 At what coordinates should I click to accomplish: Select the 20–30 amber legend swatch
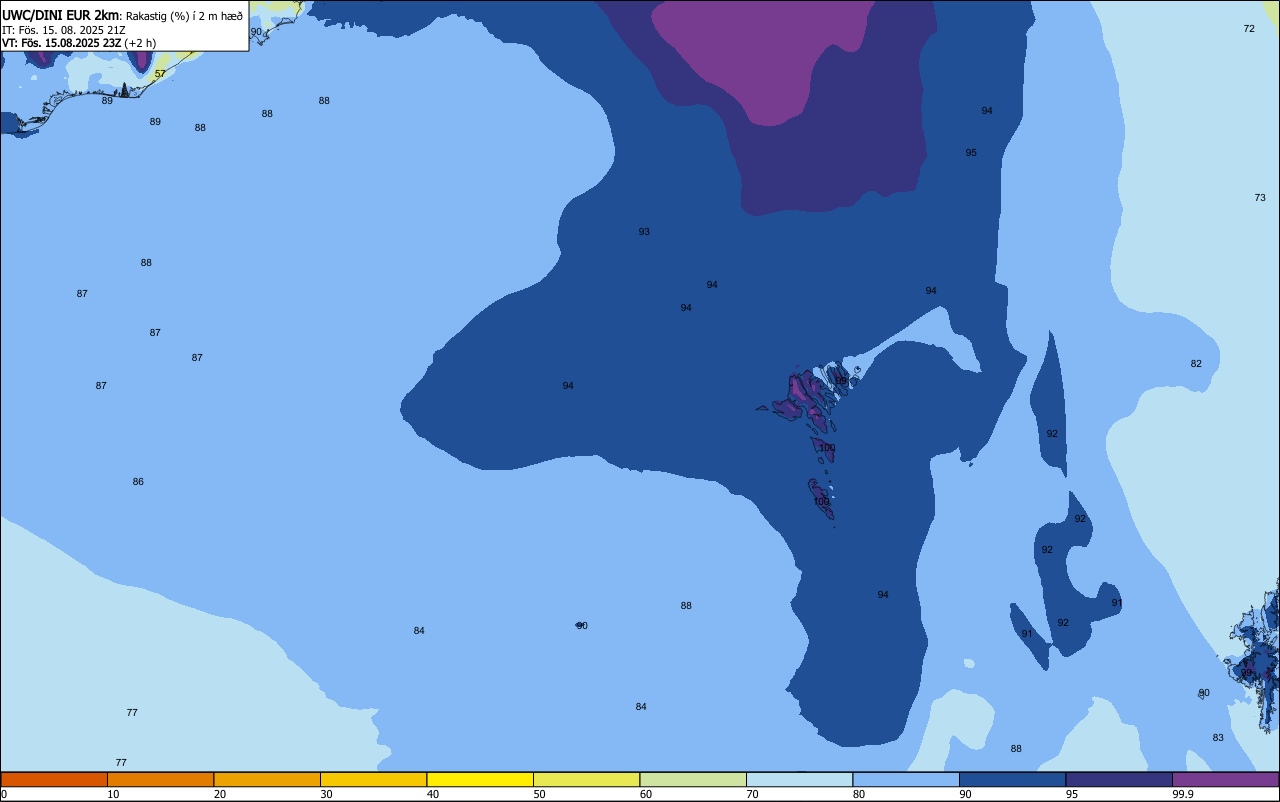coord(267,779)
